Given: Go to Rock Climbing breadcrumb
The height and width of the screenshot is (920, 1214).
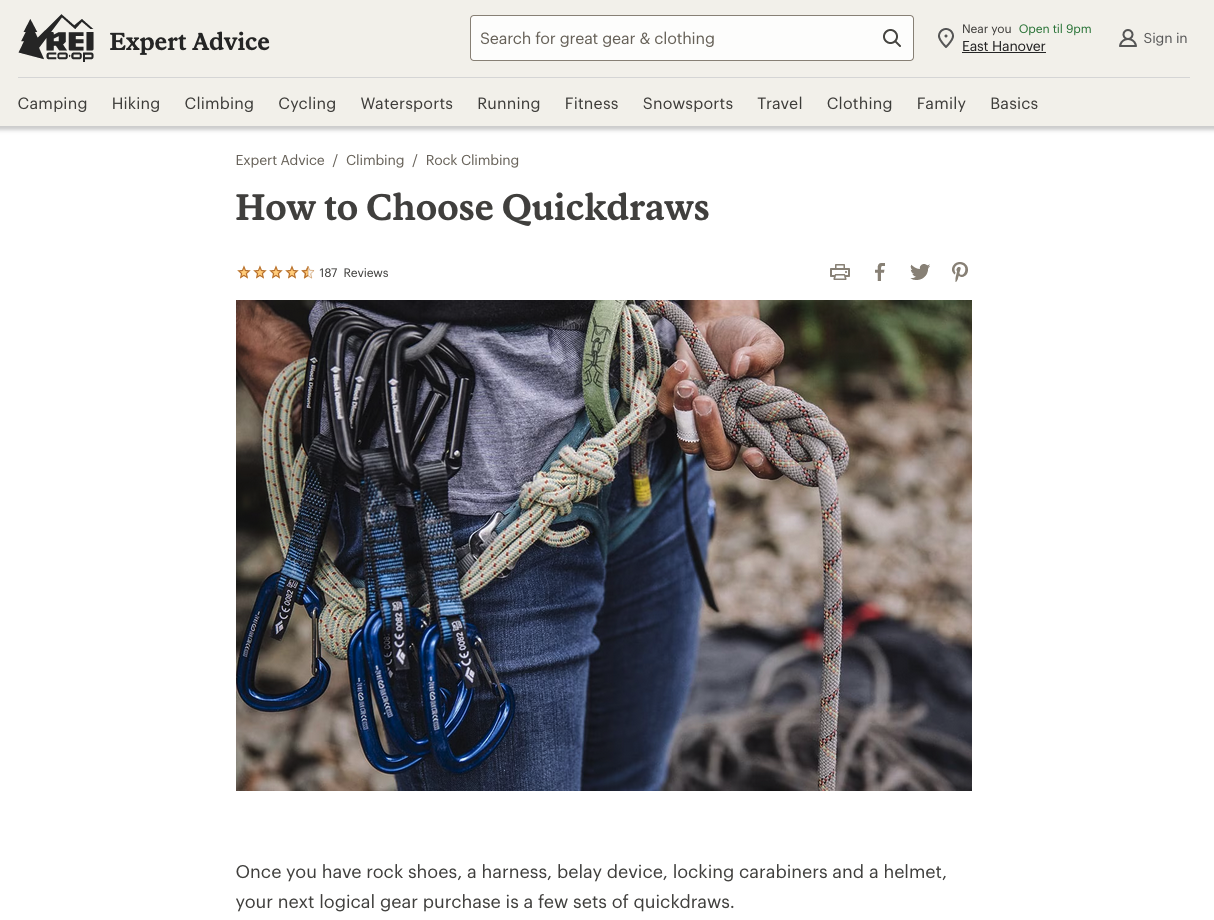Looking at the screenshot, I should [472, 160].
